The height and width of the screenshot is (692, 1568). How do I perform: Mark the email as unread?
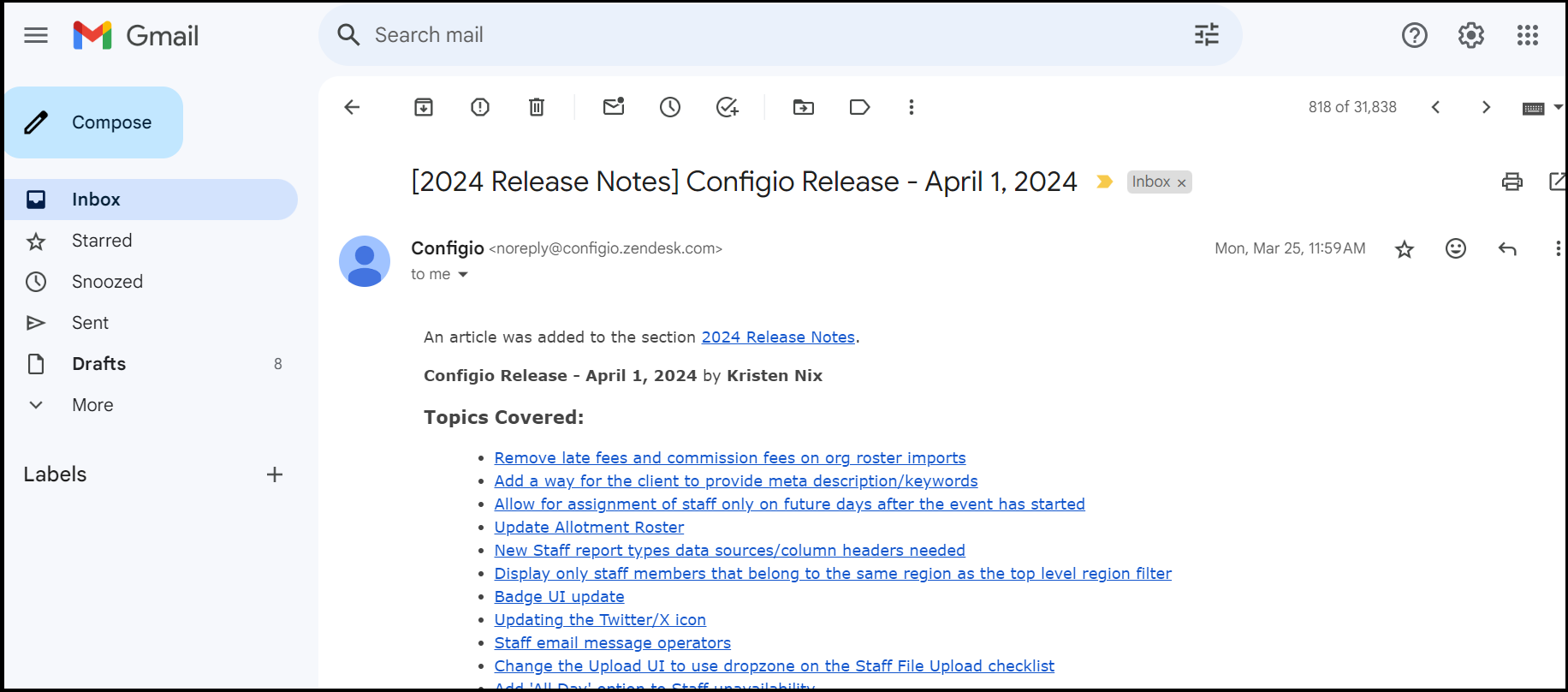614,106
